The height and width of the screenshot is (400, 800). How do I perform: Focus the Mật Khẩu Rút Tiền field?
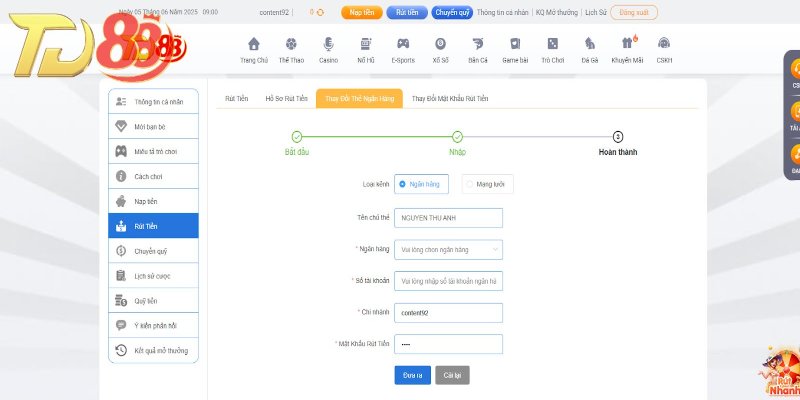pyautogui.click(x=448, y=344)
